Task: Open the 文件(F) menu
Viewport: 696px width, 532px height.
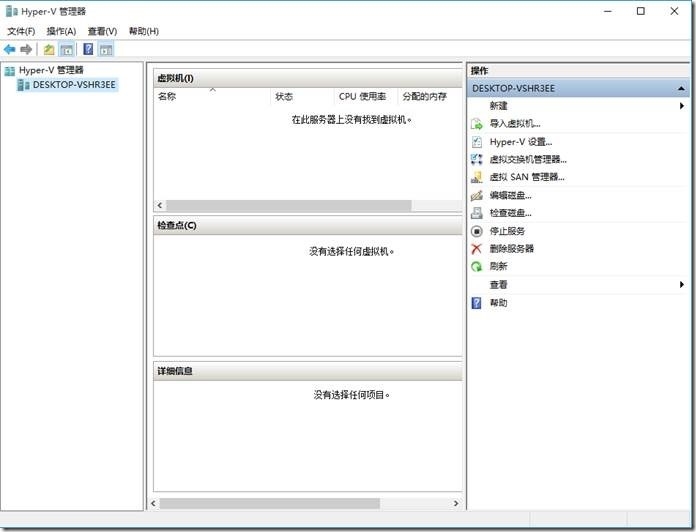Action: [x=21, y=31]
